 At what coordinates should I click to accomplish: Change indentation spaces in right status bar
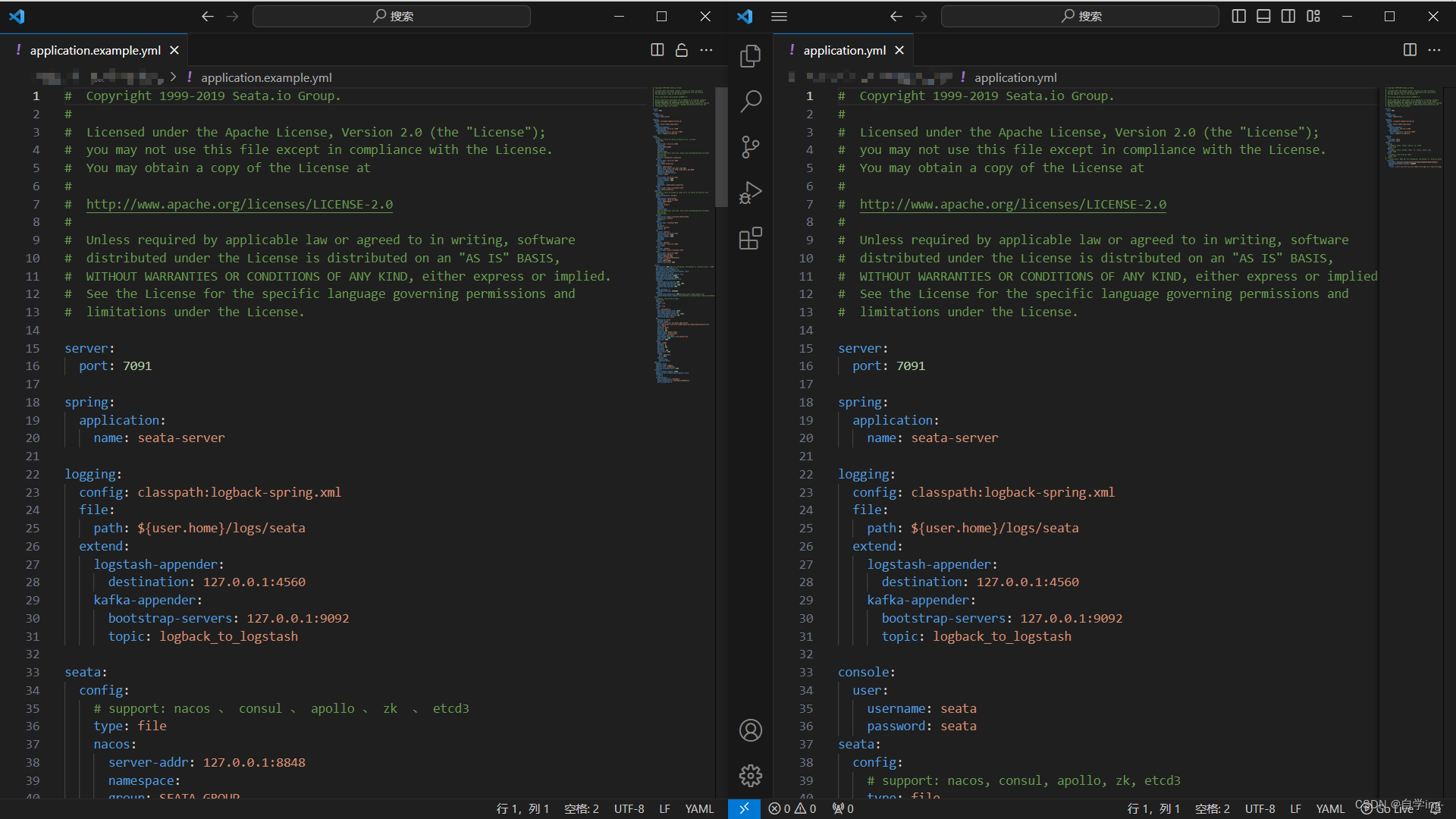(1213, 808)
